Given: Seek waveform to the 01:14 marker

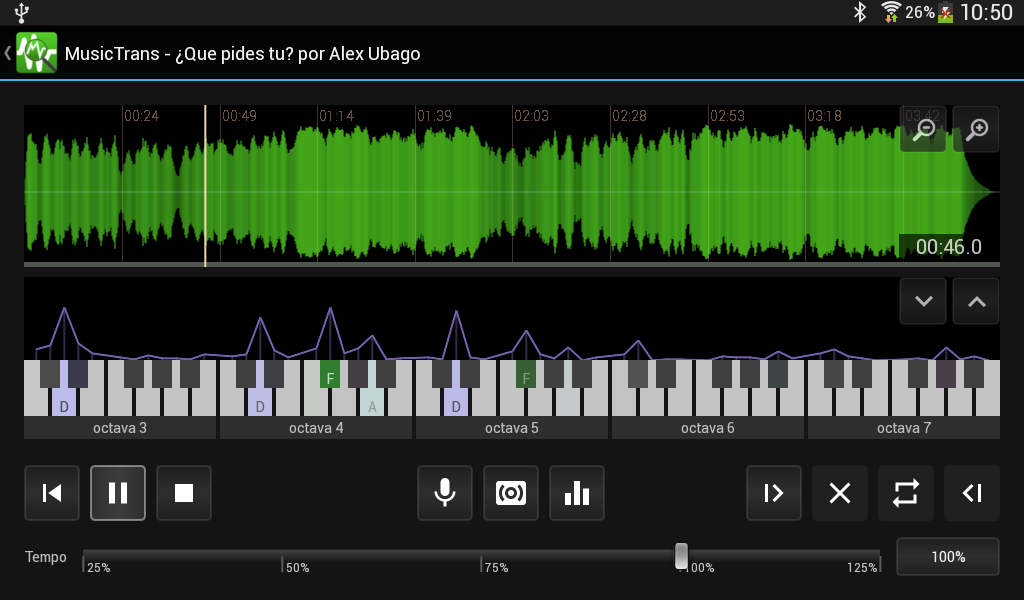Looking at the screenshot, I should tap(336, 116).
